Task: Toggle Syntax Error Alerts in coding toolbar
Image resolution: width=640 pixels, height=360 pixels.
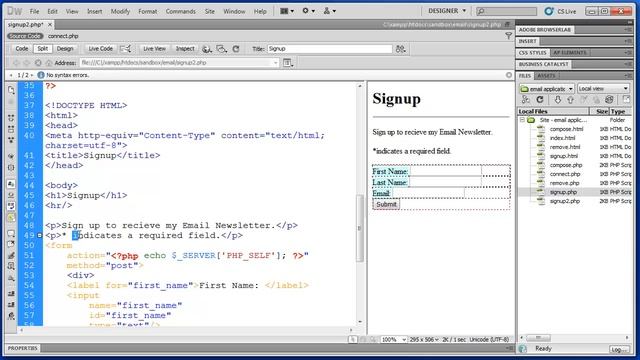Action: pos(11,217)
